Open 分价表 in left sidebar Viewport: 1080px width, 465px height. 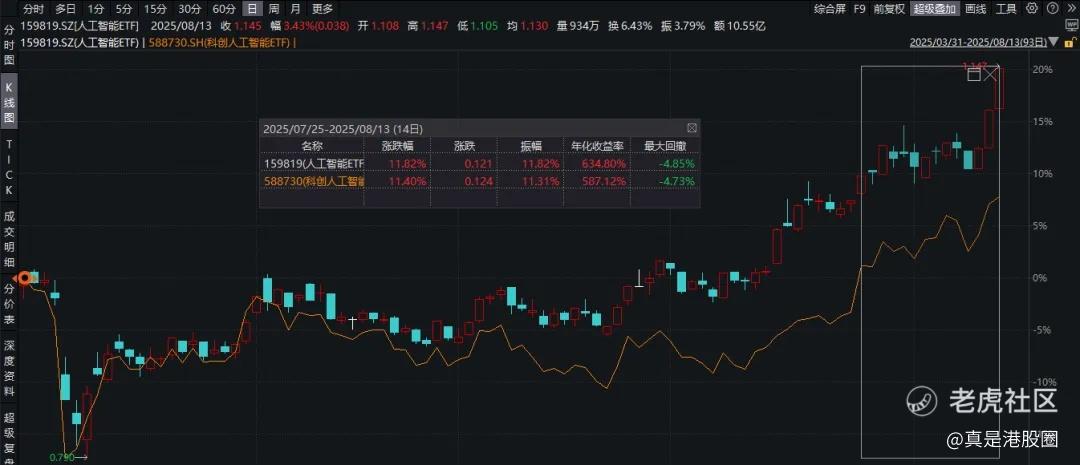9,303
